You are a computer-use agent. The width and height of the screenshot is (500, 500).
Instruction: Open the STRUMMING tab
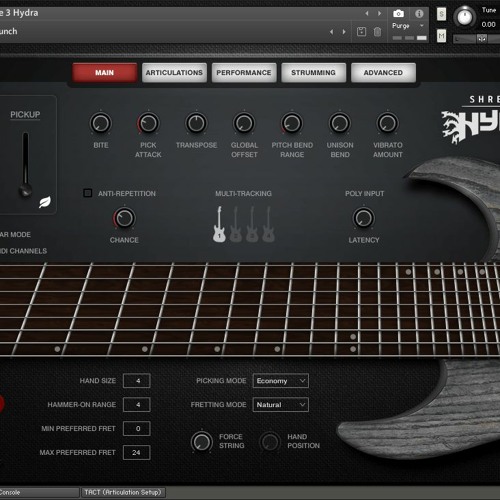313,73
